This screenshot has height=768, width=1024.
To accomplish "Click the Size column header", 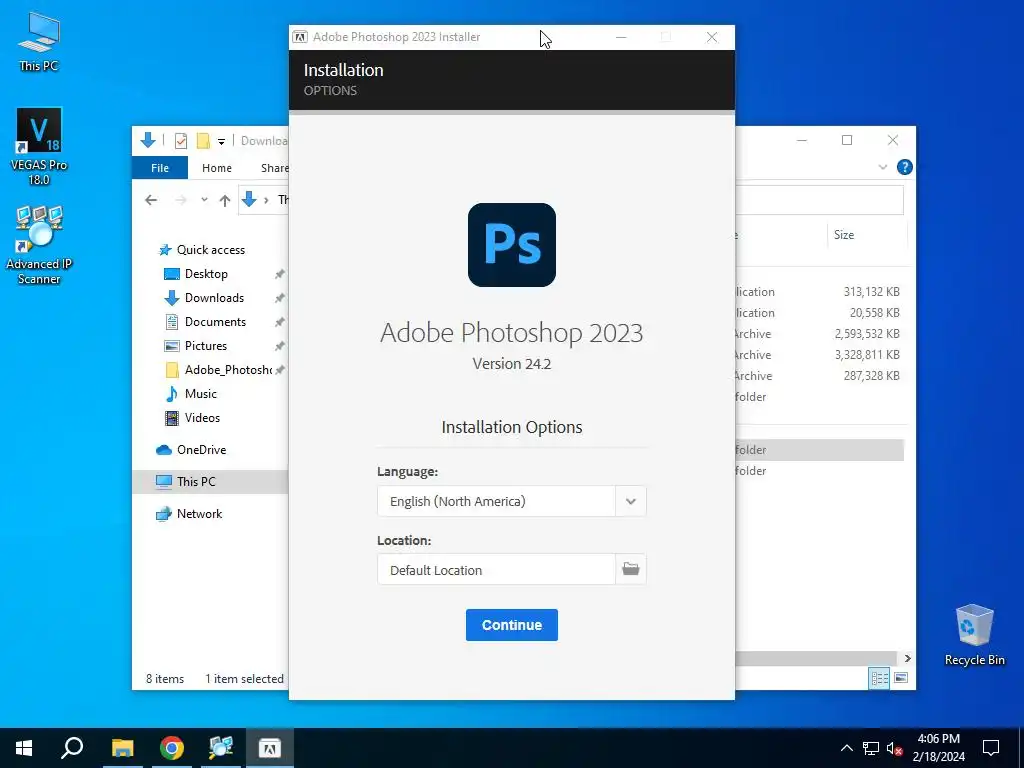I will (844, 234).
